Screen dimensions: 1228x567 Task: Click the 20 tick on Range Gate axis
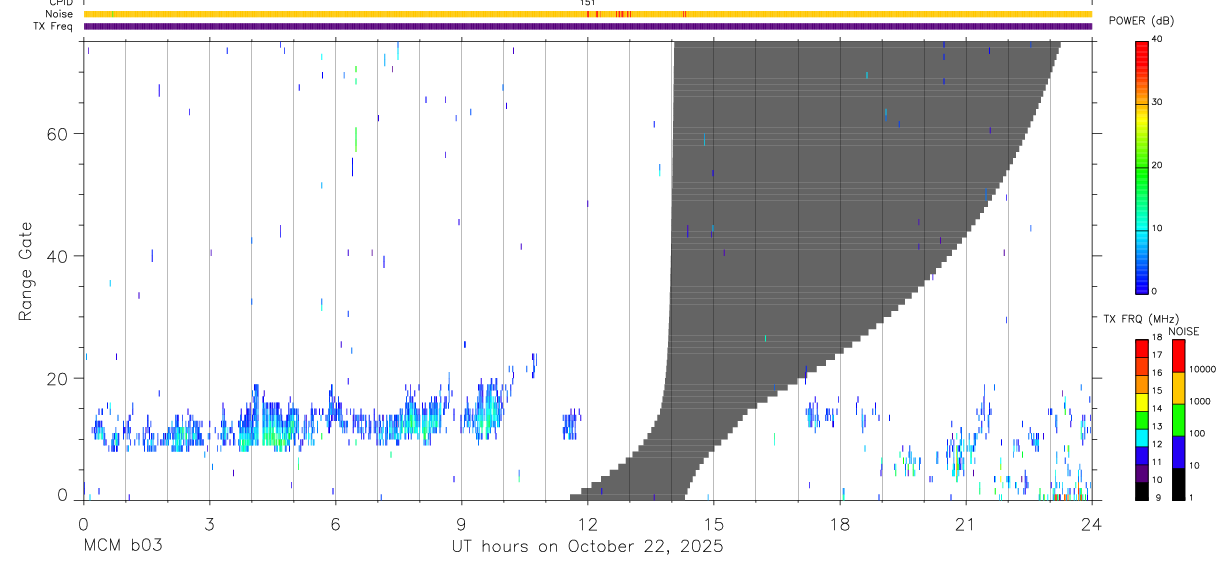coord(58,378)
